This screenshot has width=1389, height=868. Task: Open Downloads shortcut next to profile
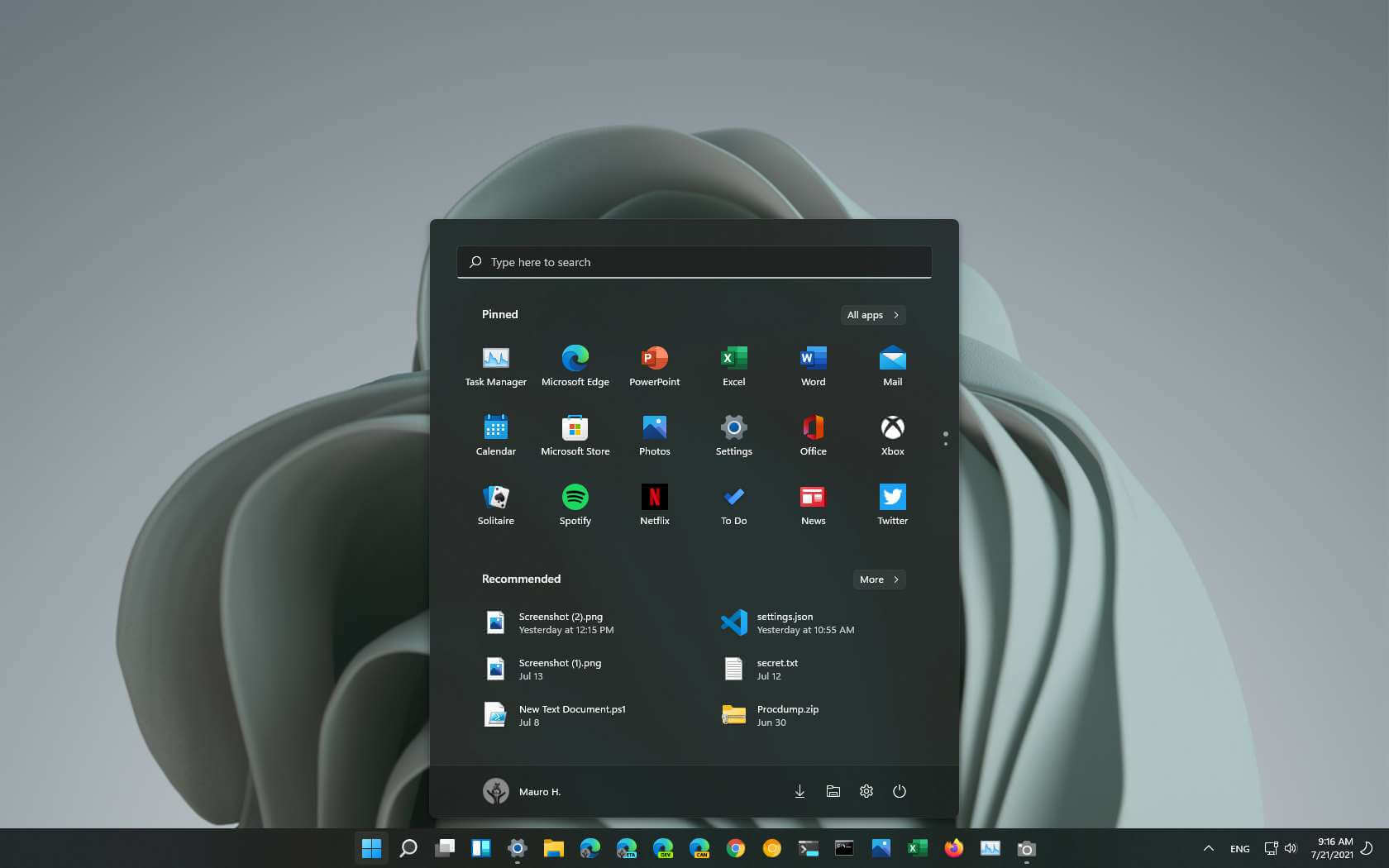pyautogui.click(x=800, y=791)
